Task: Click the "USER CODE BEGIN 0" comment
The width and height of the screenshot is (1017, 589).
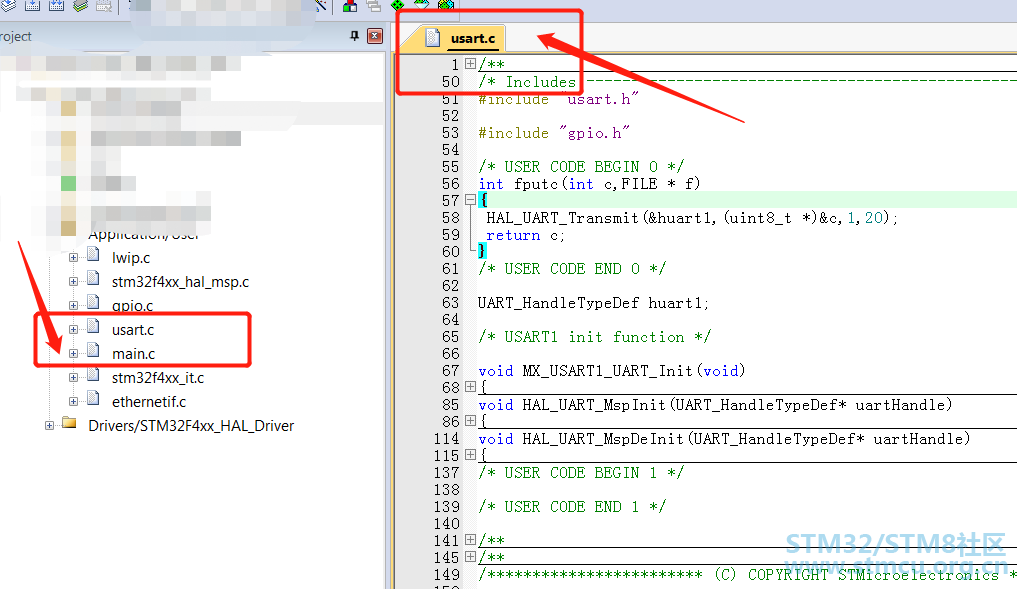Action: pyautogui.click(x=581, y=167)
